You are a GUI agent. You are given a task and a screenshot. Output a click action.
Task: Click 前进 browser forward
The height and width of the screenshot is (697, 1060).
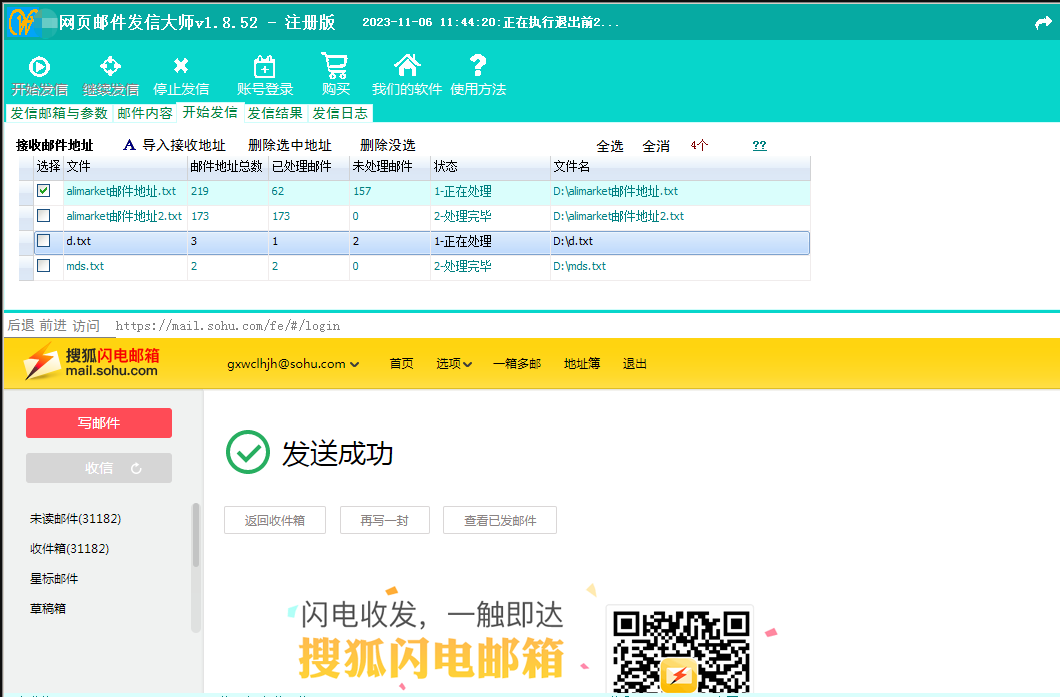(x=53, y=325)
